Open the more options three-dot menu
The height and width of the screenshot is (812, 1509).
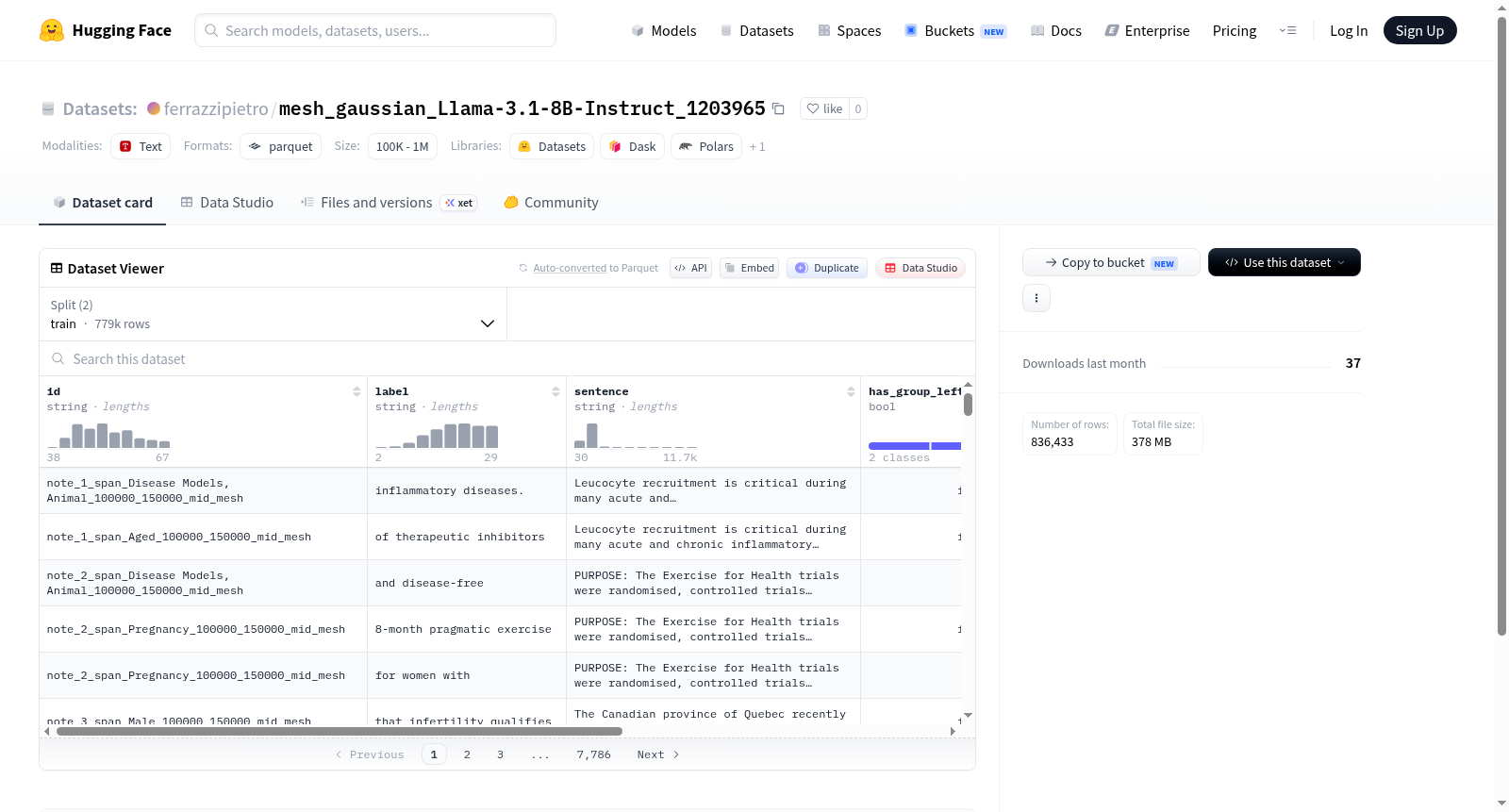pos(1036,298)
